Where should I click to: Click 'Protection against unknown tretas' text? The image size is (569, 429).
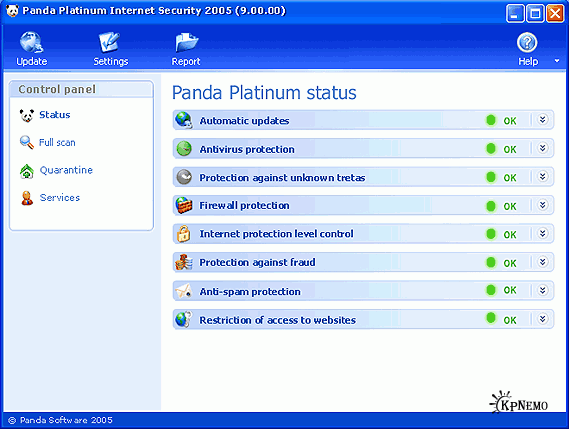point(282,177)
